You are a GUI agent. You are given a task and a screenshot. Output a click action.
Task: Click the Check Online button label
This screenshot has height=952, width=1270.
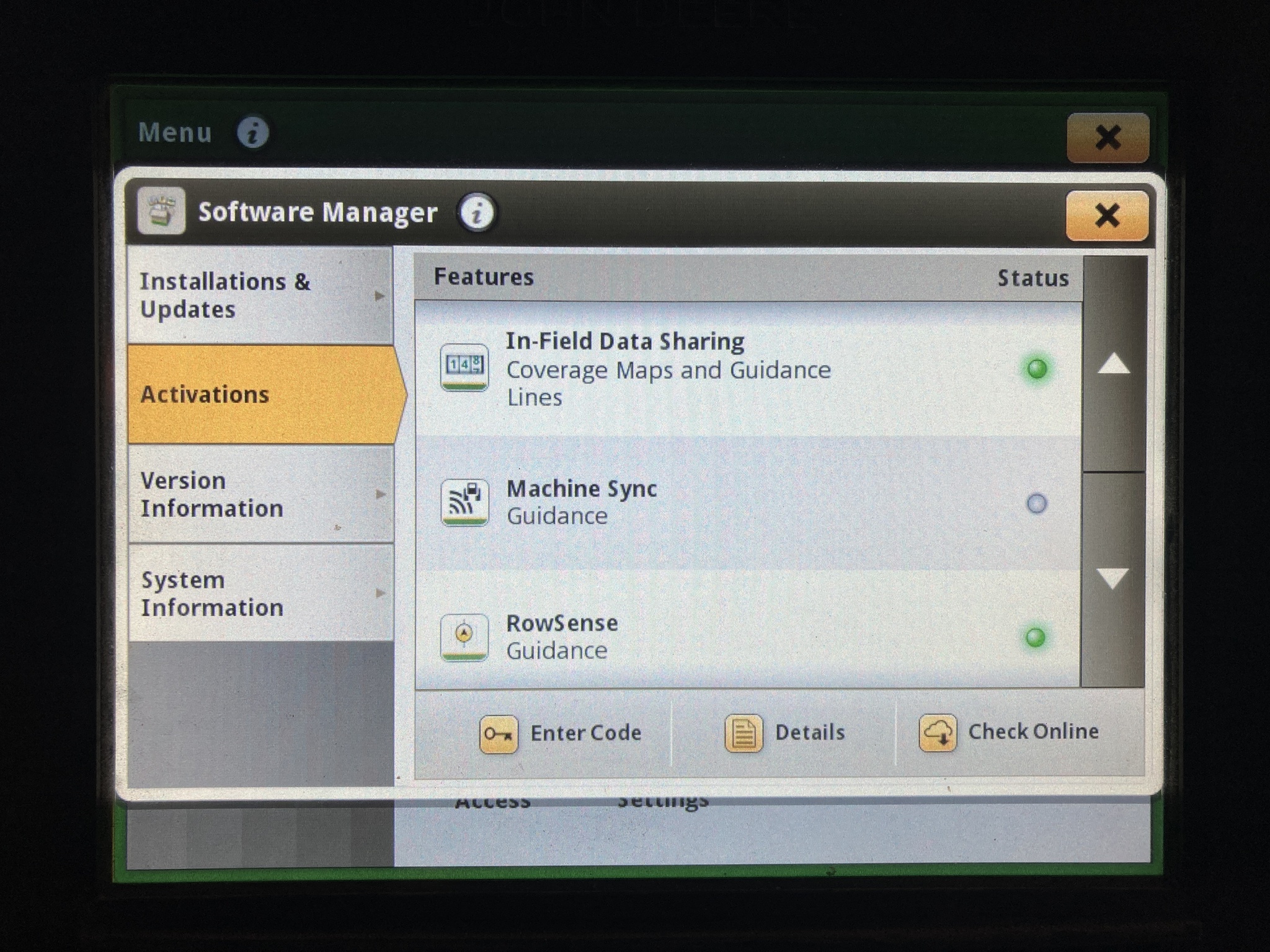(x=1034, y=731)
